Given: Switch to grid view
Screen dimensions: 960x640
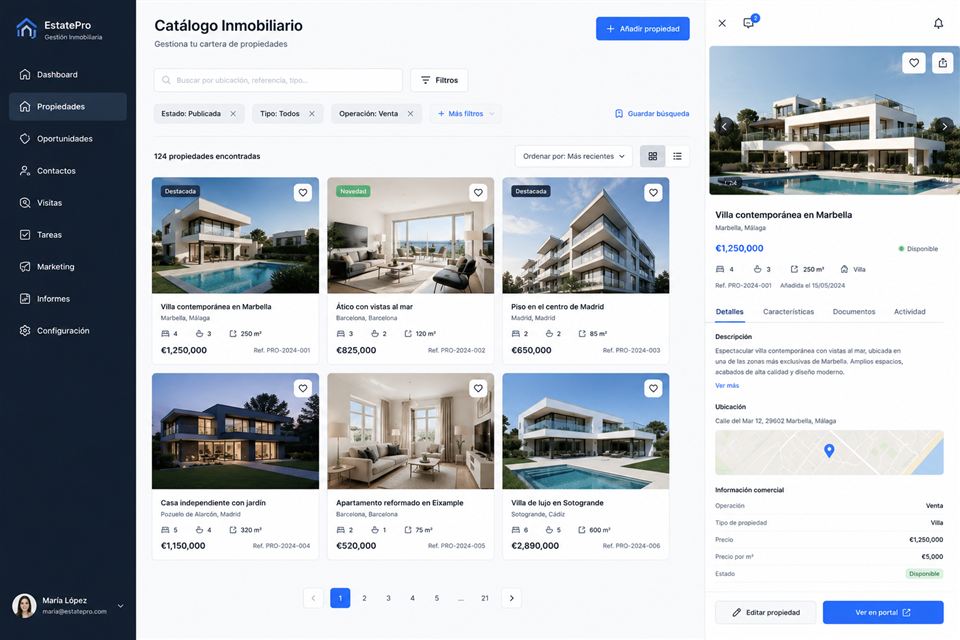Looking at the screenshot, I should pyautogui.click(x=653, y=156).
